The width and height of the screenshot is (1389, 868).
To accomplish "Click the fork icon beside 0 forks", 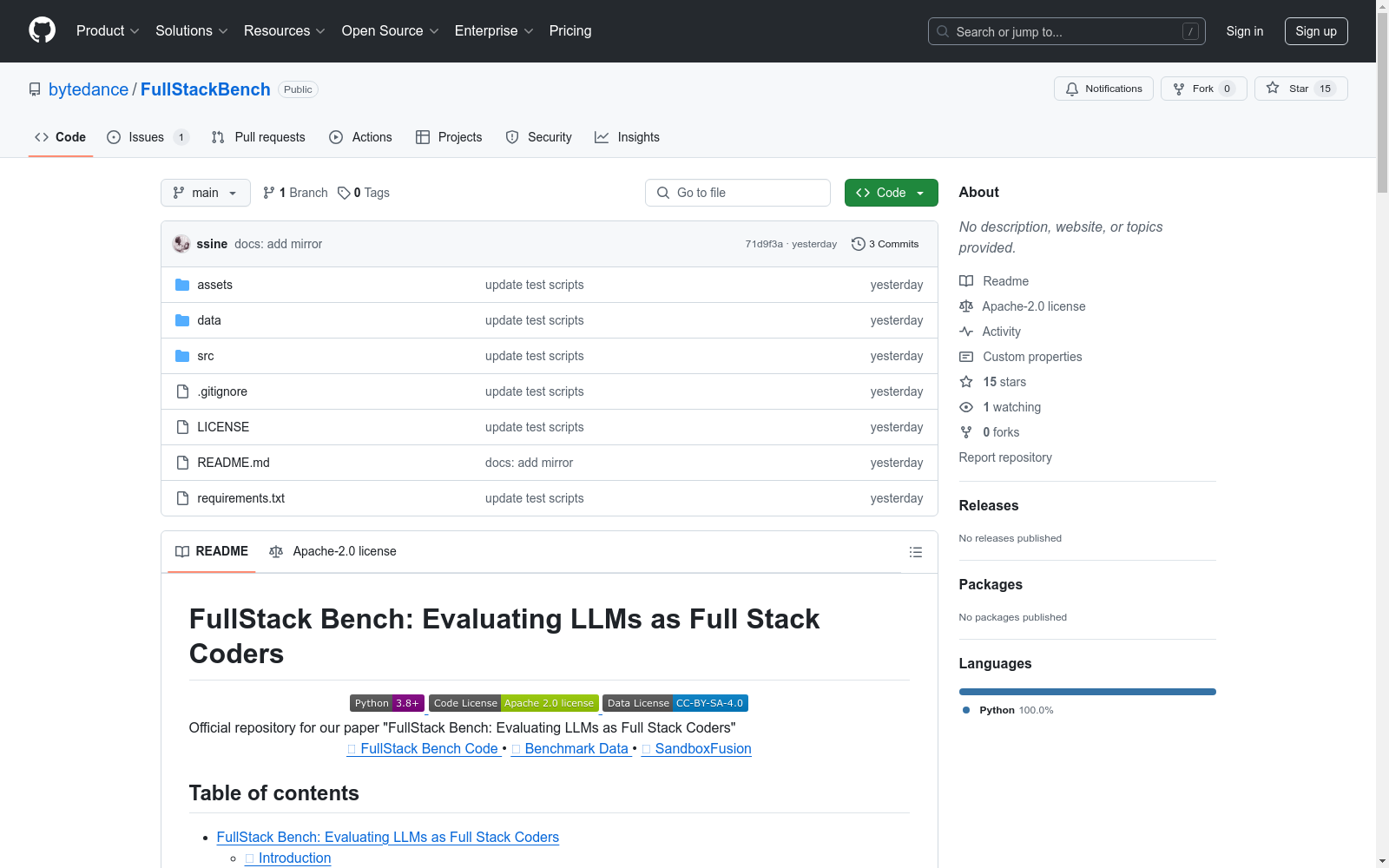I will click(966, 432).
